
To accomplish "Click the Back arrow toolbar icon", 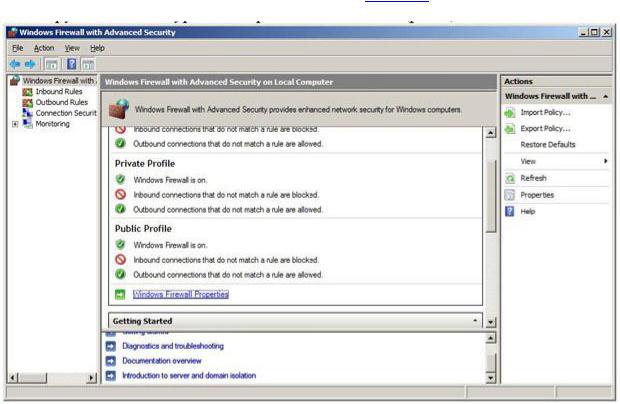I will 15,64.
